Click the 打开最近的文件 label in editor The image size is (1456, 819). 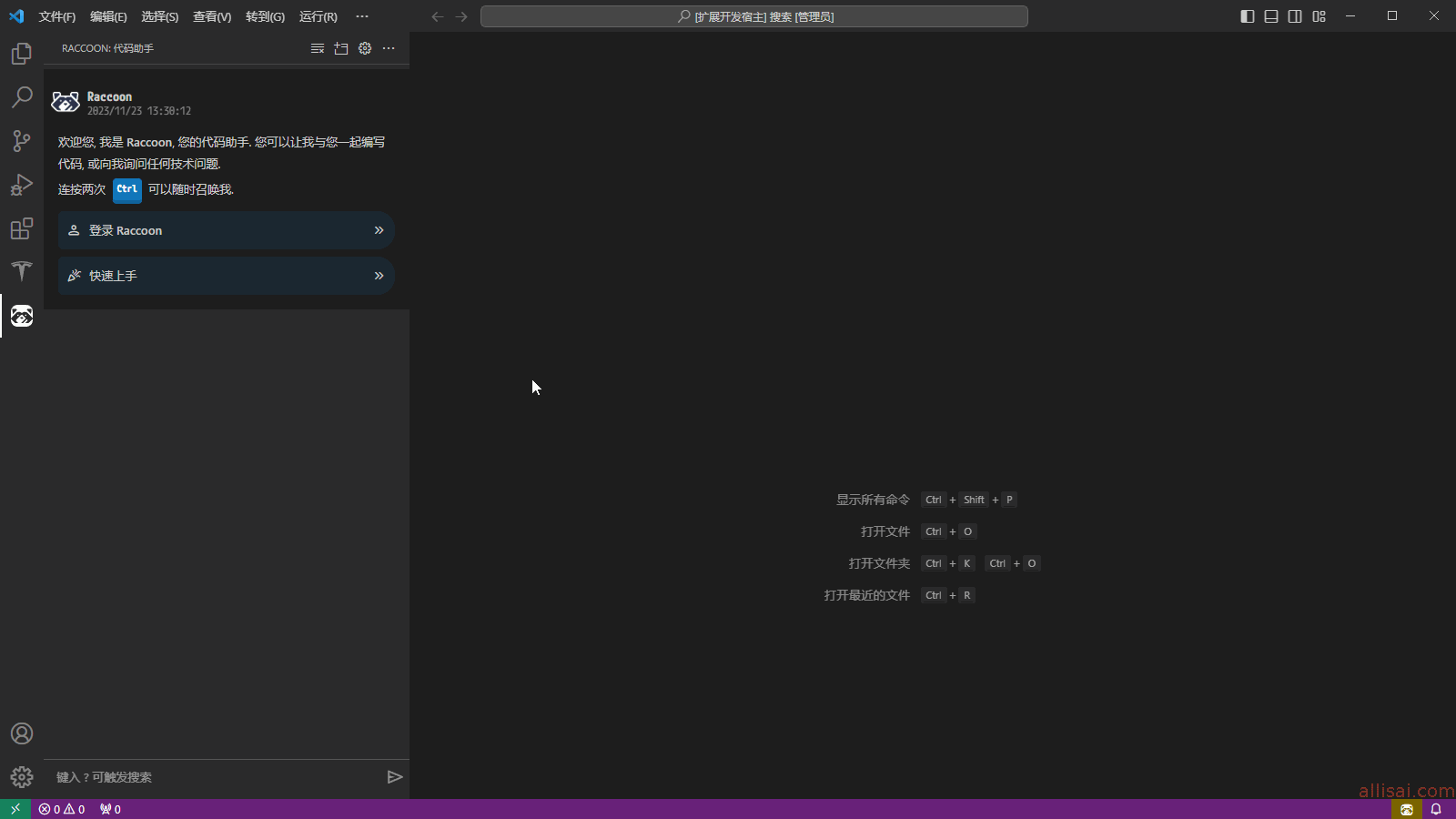(x=867, y=595)
